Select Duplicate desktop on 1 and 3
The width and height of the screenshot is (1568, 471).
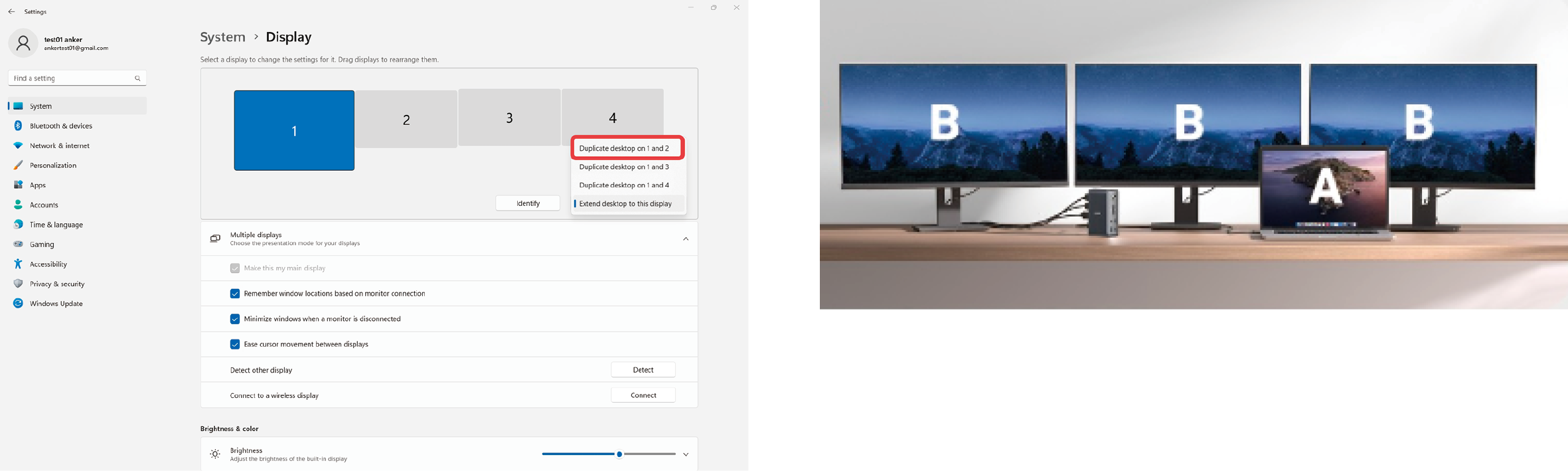click(624, 167)
